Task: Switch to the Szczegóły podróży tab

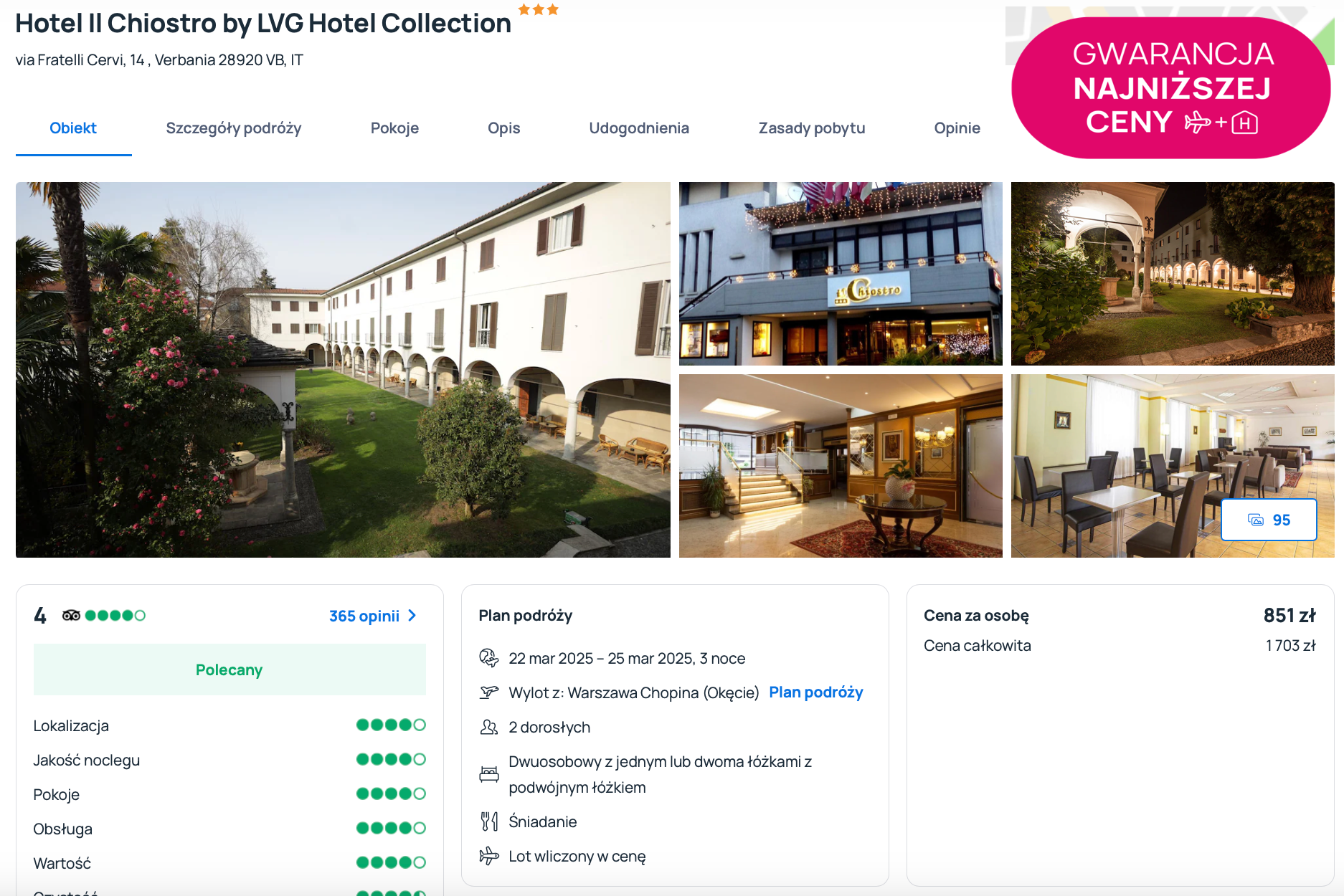Action: tap(234, 128)
